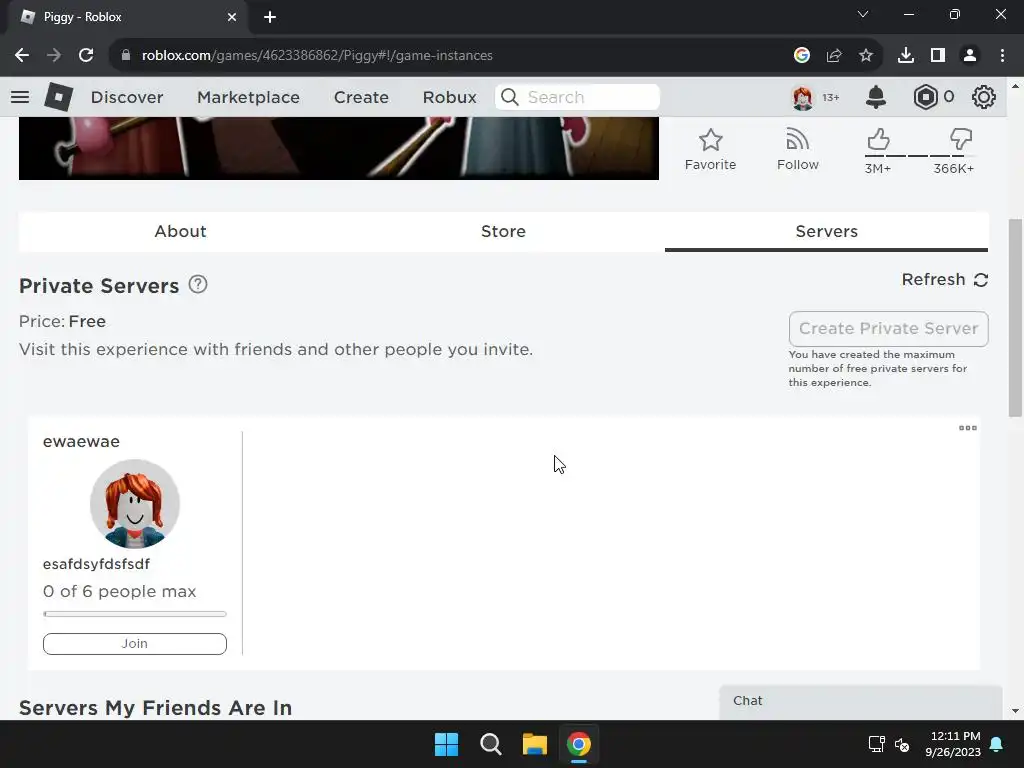Share this page from address bar
The image size is (1024, 768).
click(x=834, y=56)
